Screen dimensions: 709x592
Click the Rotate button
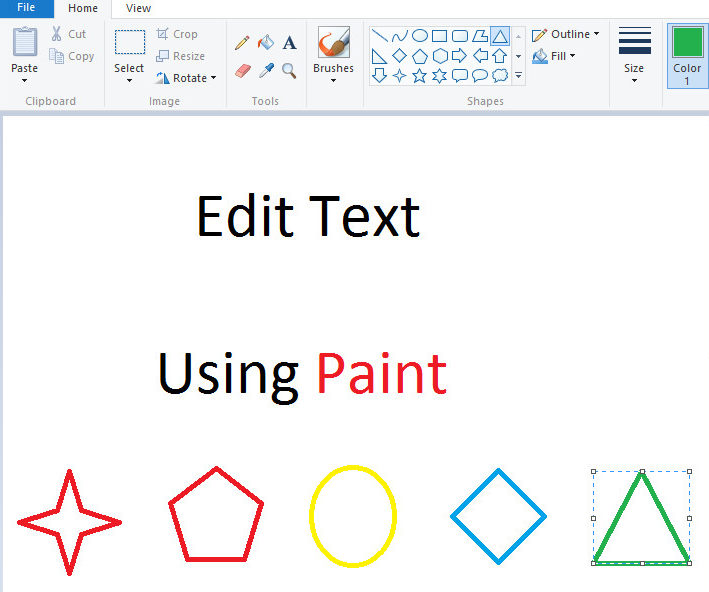click(186, 78)
